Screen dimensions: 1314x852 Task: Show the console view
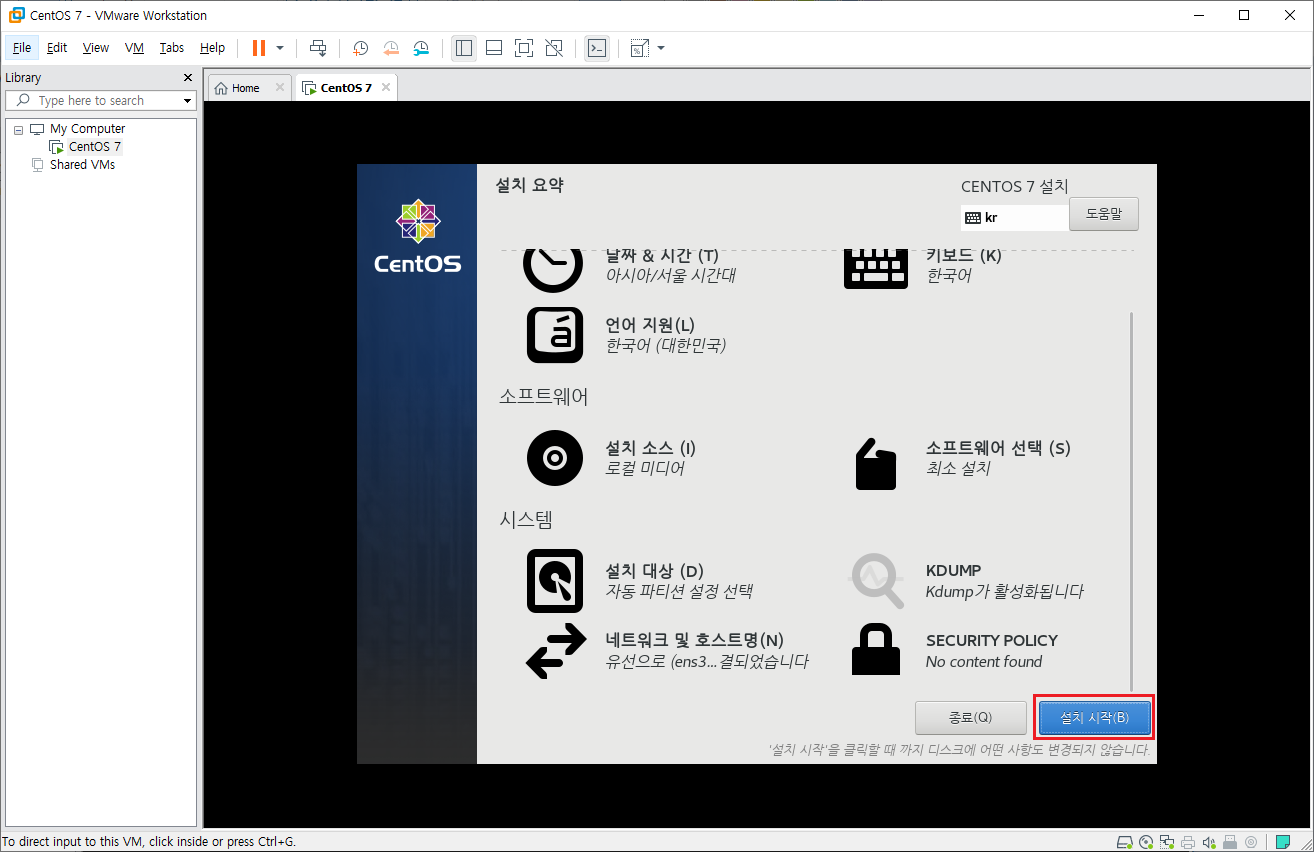tap(597, 48)
